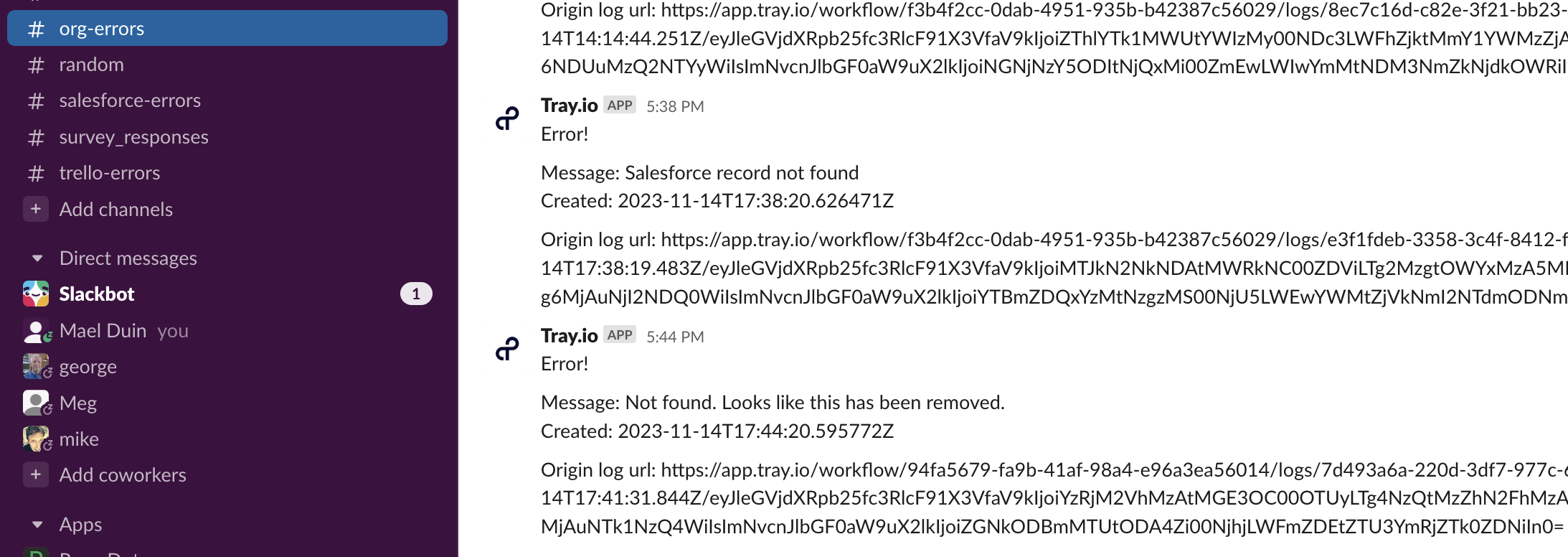This screenshot has height=557, width=1568.
Task: Click the Add coworkers plus icon
Action: tap(36, 474)
